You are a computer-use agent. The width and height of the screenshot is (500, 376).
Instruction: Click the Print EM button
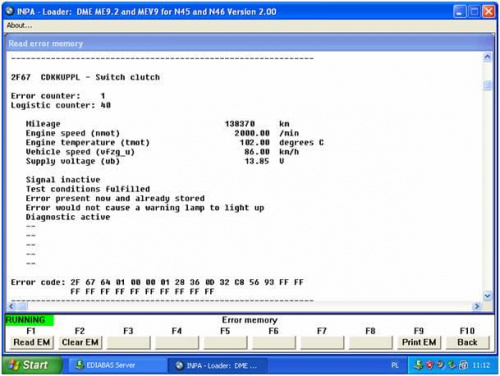pyautogui.click(x=419, y=342)
